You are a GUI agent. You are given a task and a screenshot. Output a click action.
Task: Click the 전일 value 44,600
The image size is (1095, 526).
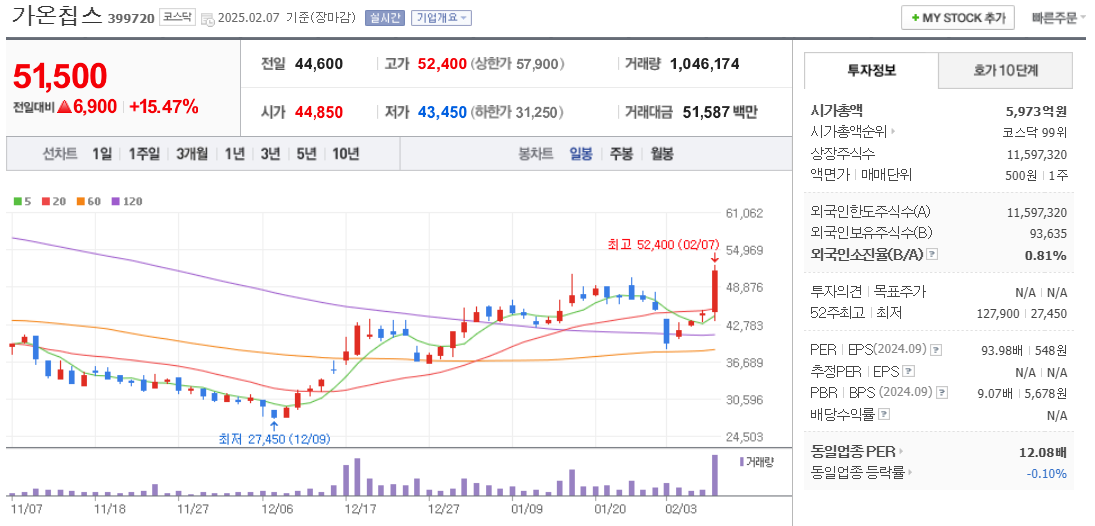(x=318, y=64)
